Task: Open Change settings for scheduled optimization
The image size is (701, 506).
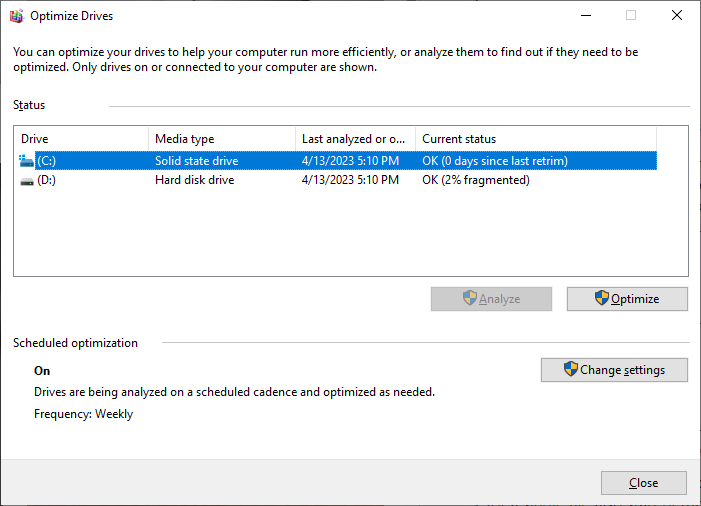Action: tap(614, 370)
